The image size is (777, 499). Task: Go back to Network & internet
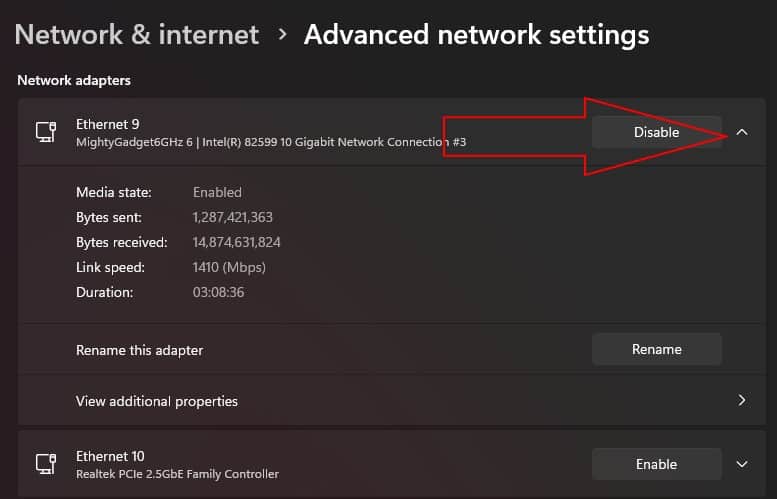pos(137,35)
